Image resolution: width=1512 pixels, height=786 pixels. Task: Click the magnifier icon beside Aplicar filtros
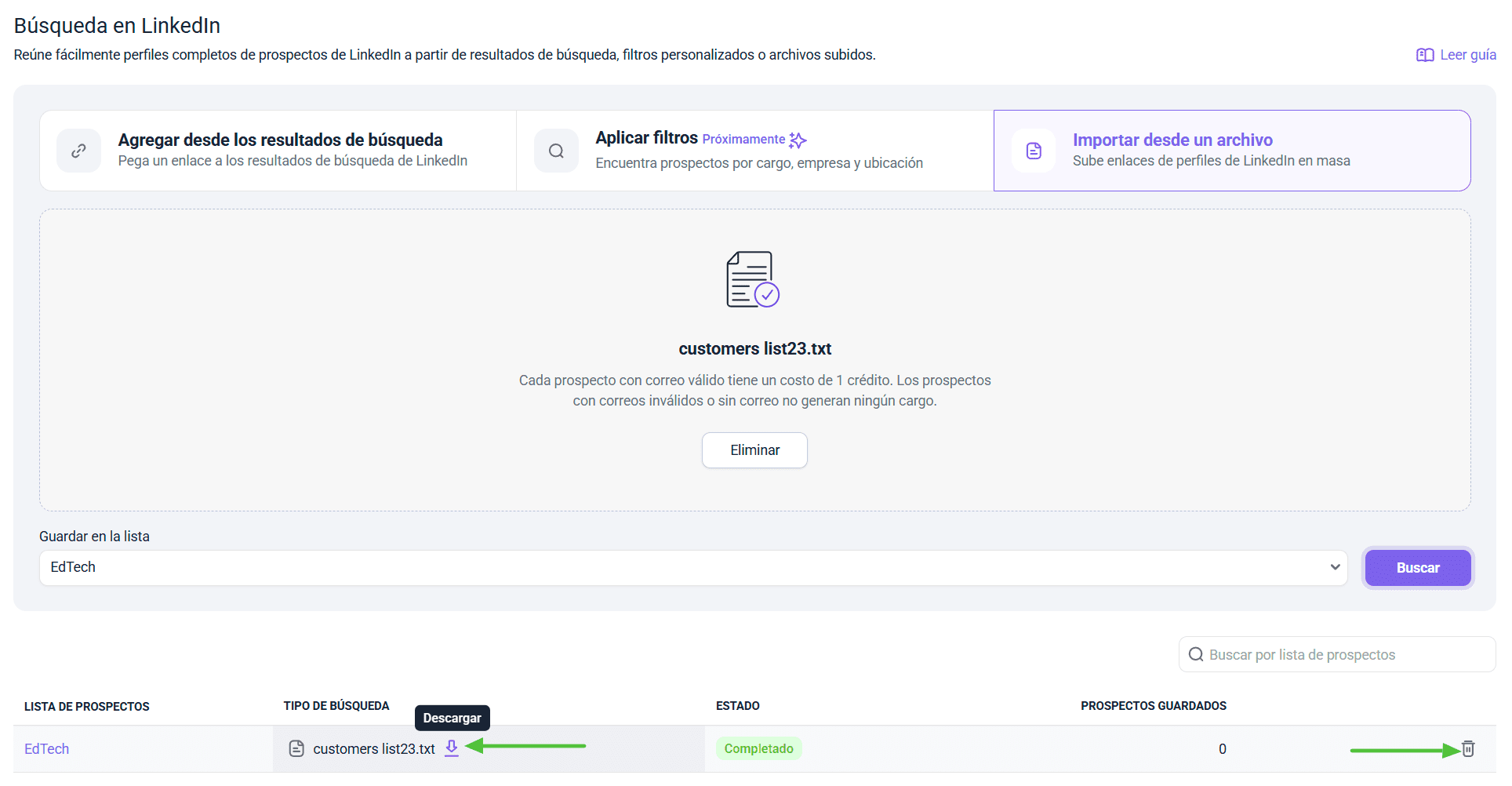point(556,151)
